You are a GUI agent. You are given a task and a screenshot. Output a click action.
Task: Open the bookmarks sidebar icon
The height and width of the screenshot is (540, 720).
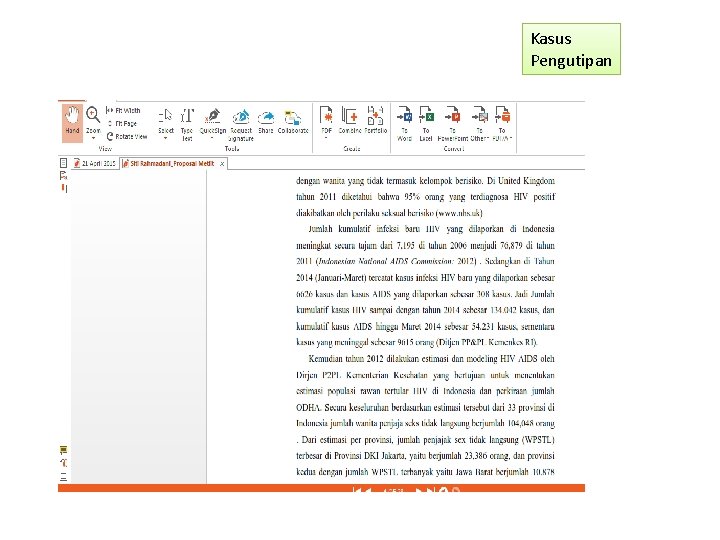(x=63, y=175)
